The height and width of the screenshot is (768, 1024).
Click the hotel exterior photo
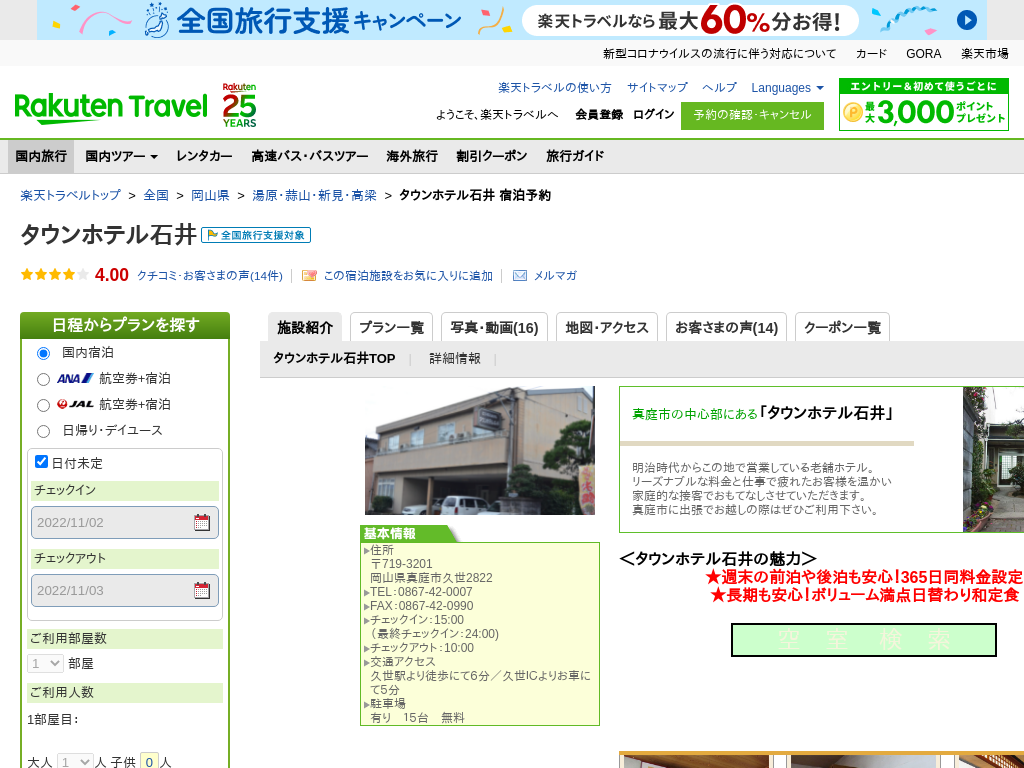479,450
